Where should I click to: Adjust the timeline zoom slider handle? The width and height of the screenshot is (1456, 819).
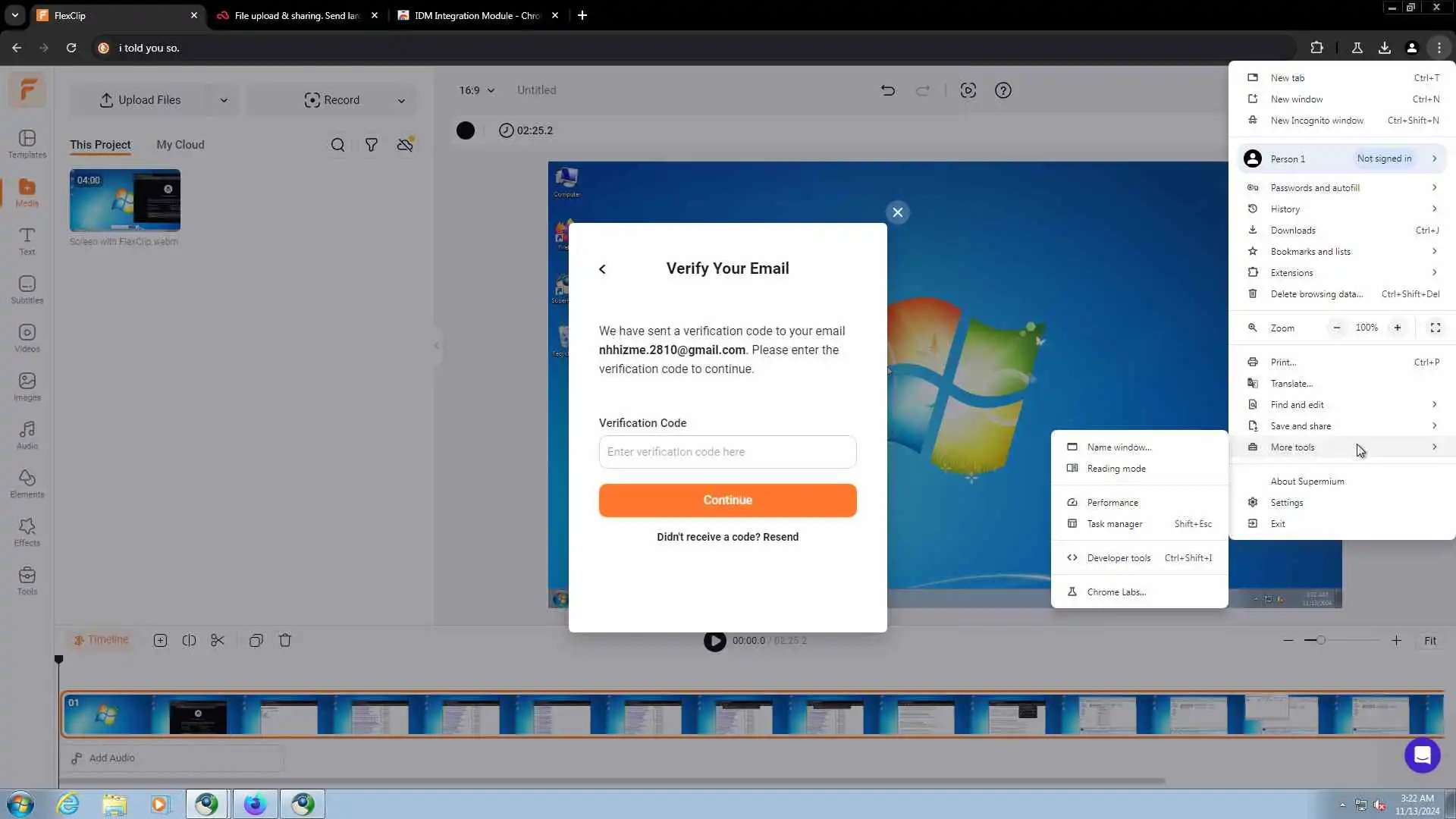pyautogui.click(x=1320, y=640)
